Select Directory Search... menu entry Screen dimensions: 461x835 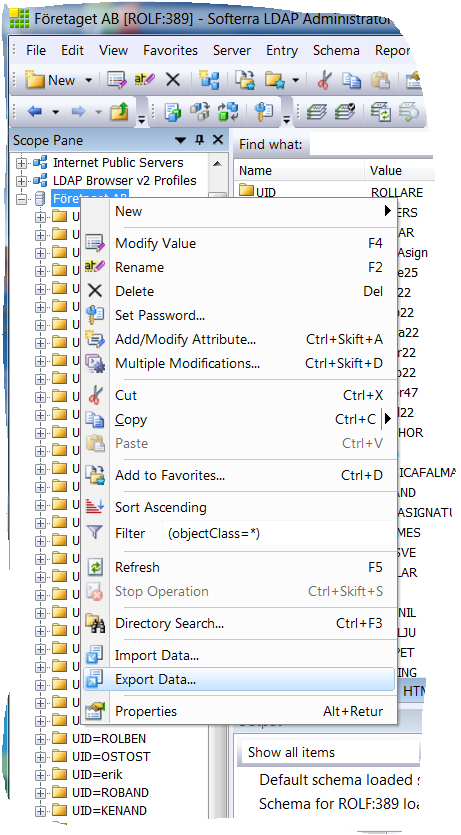coord(238,623)
